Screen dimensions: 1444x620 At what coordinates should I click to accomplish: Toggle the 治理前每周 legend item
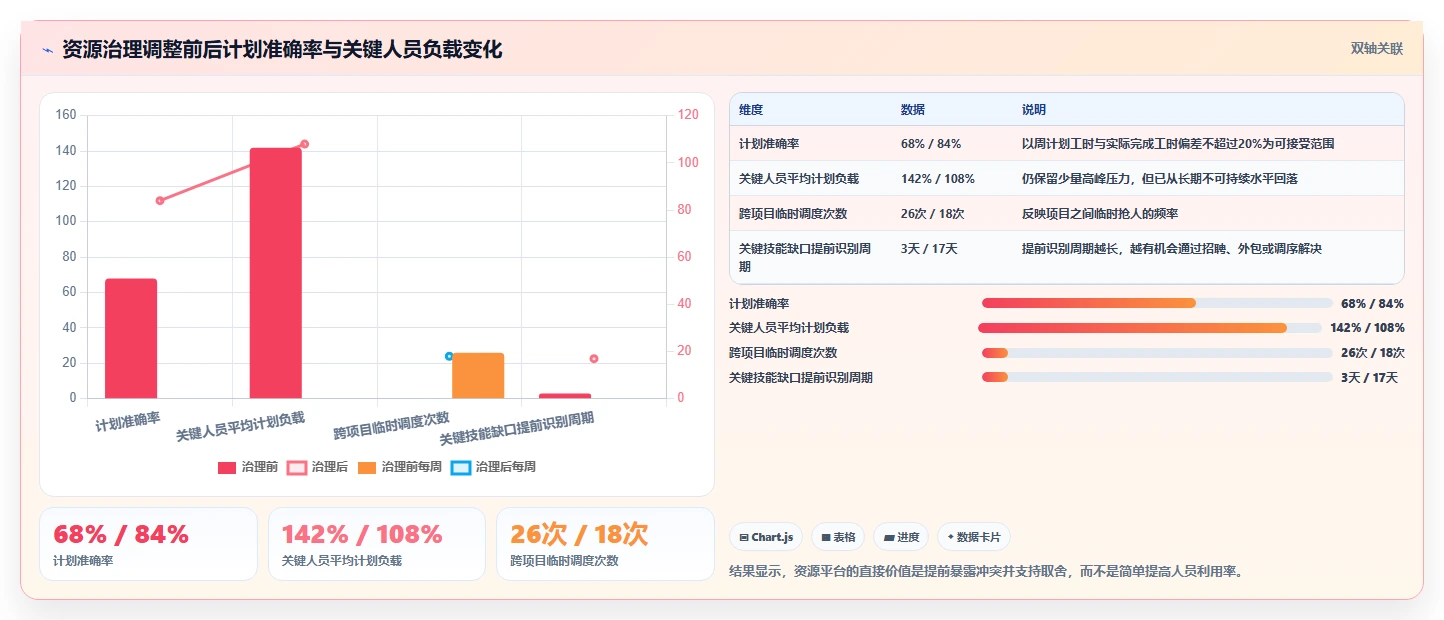[x=400, y=467]
